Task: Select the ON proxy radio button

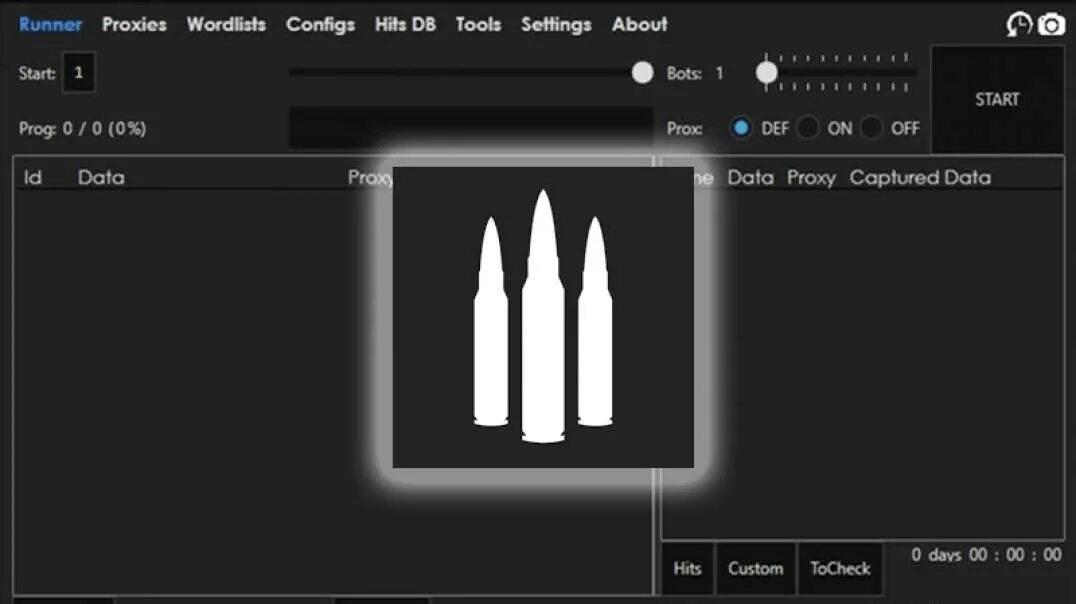Action: 808,128
